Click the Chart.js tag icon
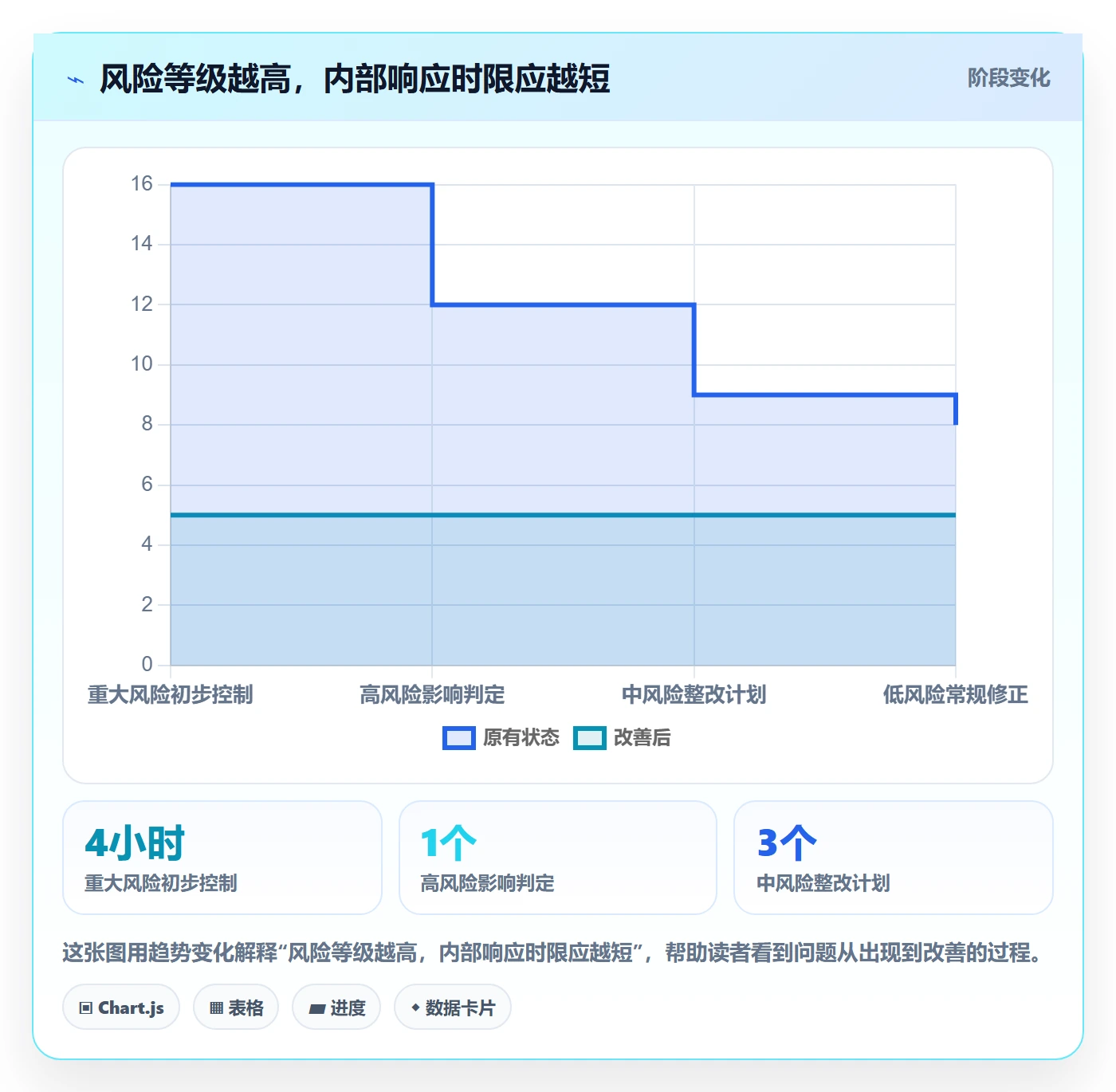1116x1092 pixels. [86, 1008]
